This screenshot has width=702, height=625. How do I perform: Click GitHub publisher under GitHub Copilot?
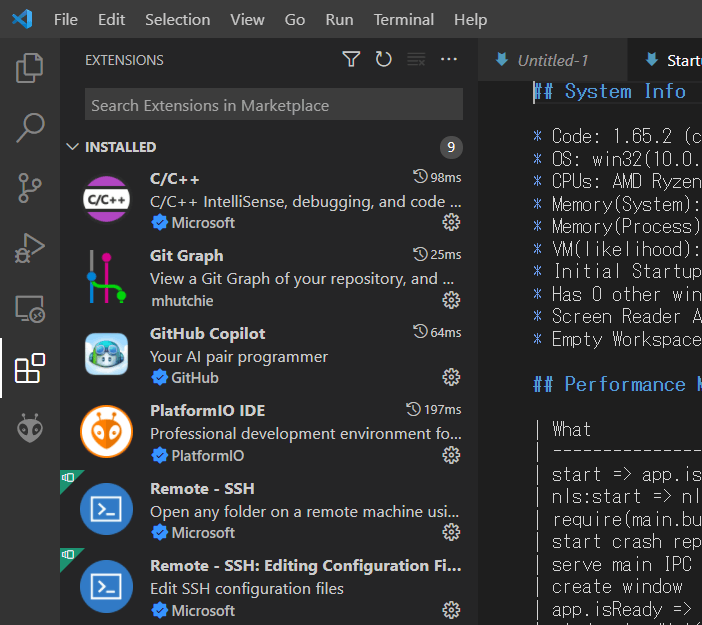point(195,378)
